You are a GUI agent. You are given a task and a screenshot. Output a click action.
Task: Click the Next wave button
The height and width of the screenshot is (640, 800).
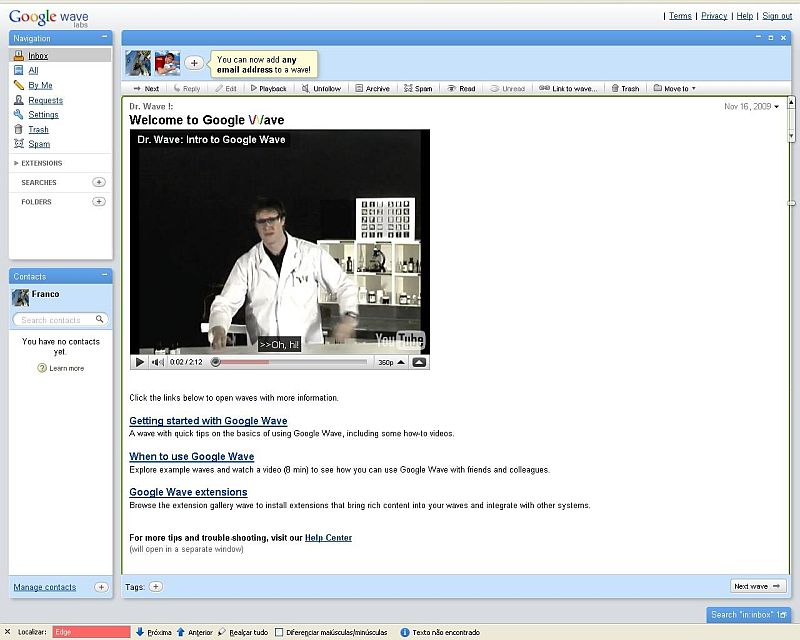click(x=757, y=586)
